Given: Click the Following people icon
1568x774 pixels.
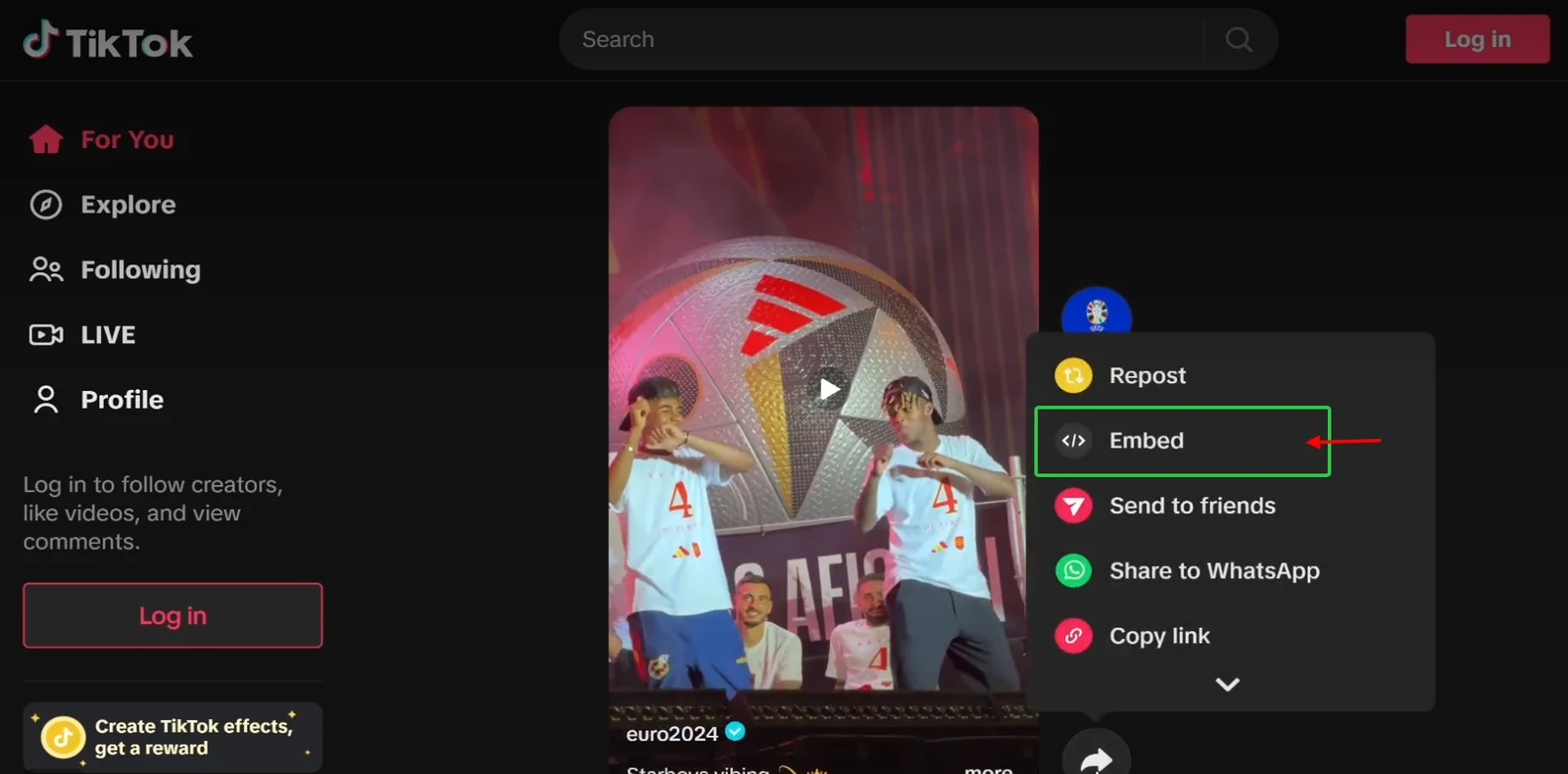Looking at the screenshot, I should (x=46, y=269).
